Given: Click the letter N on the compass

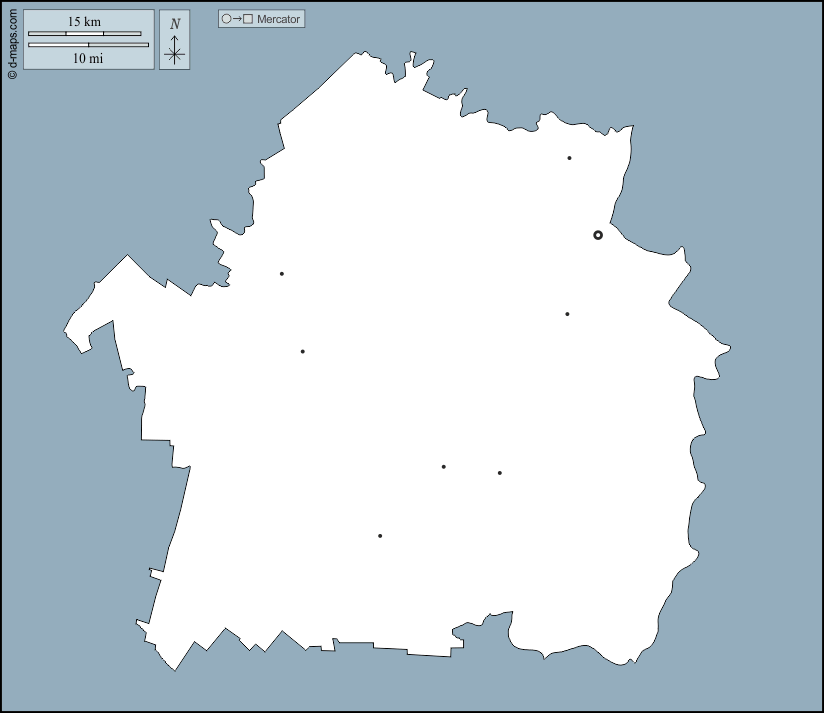Looking at the screenshot, I should 175,24.
